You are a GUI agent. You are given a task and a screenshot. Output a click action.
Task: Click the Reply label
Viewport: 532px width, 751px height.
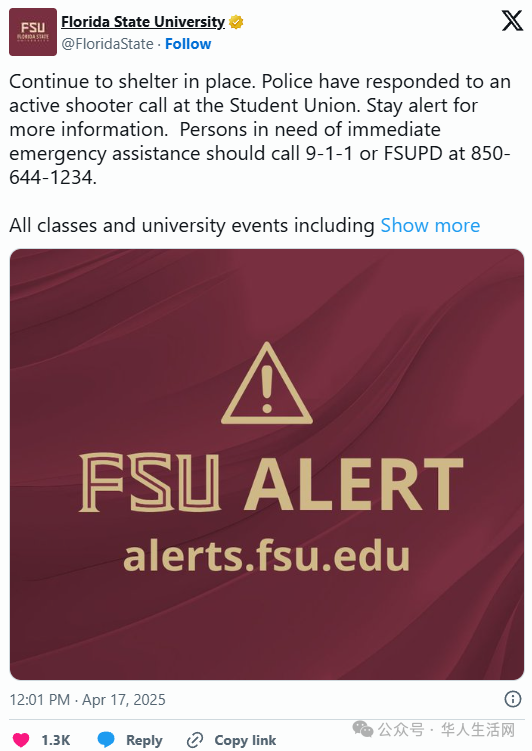(x=144, y=740)
